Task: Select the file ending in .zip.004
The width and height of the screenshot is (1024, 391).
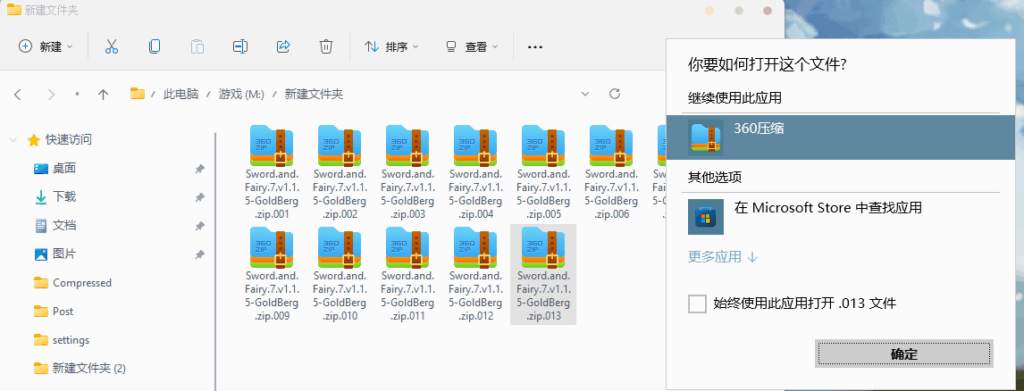Action: [475, 172]
